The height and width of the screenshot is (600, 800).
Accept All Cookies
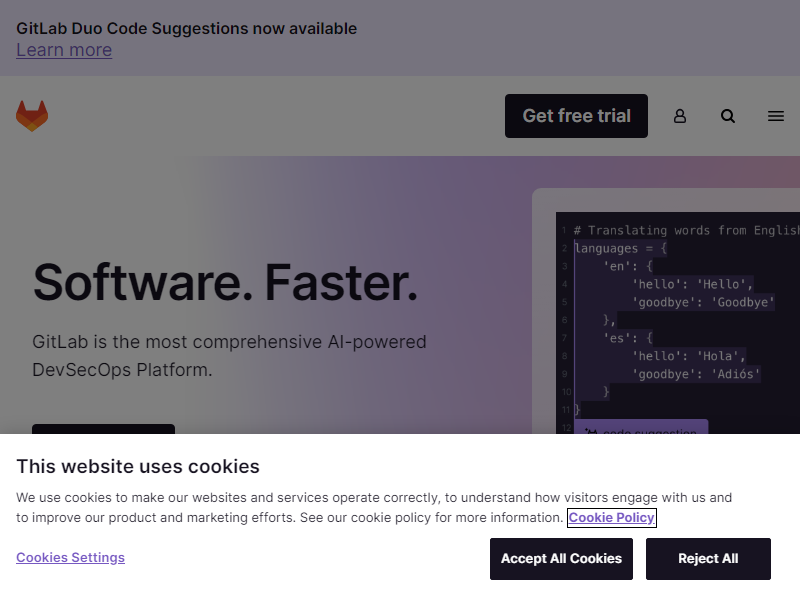pyautogui.click(x=561, y=559)
